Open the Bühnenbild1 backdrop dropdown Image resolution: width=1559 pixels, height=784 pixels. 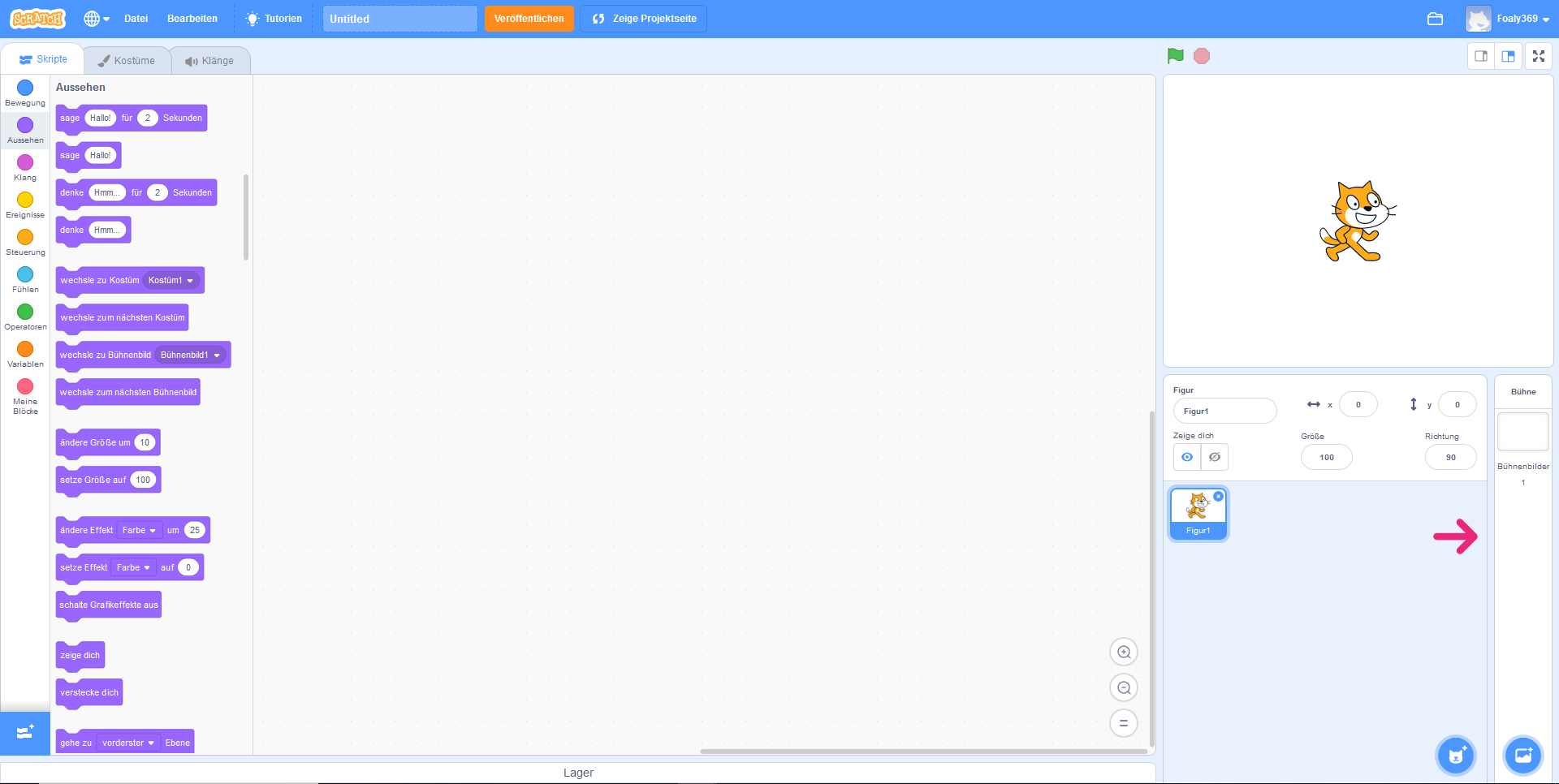click(190, 355)
